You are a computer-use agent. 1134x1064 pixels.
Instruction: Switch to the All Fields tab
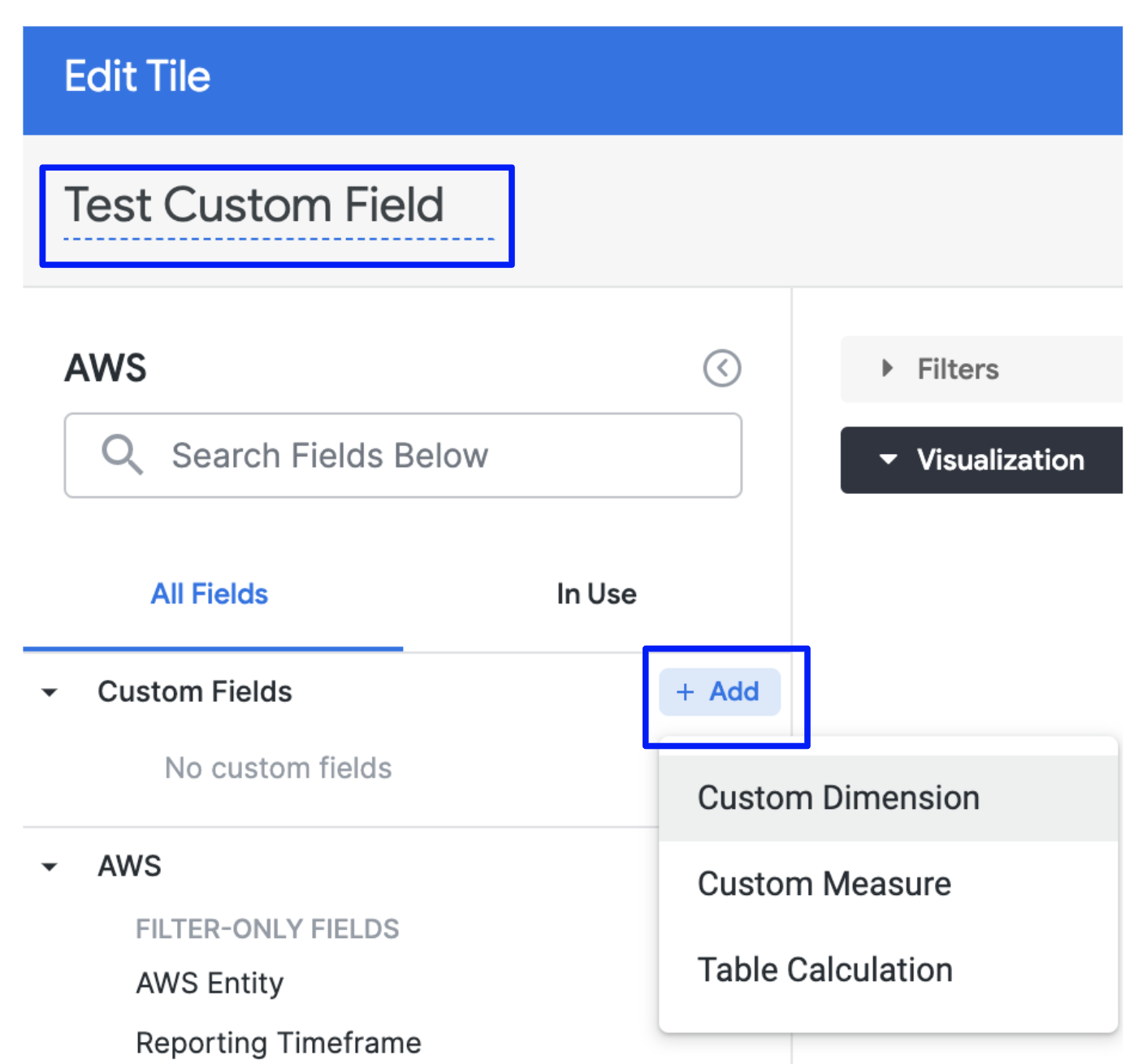coord(210,595)
